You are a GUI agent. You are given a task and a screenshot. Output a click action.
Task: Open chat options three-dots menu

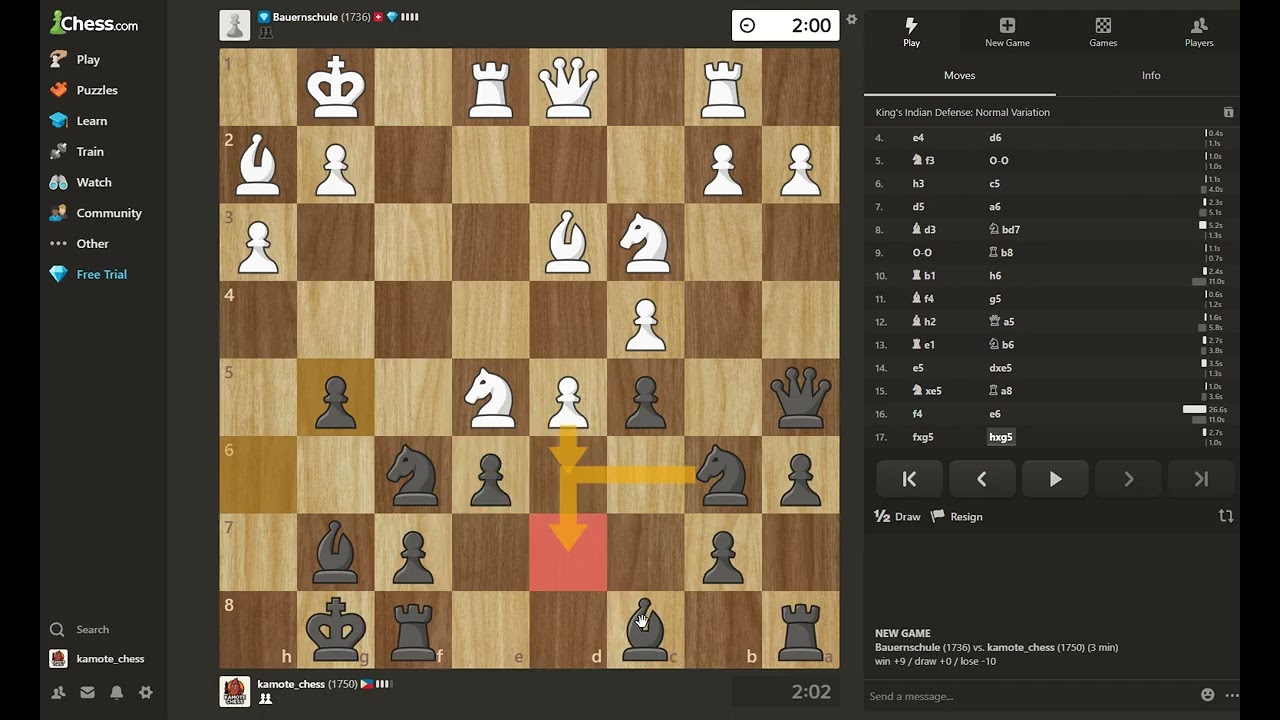click(1232, 695)
